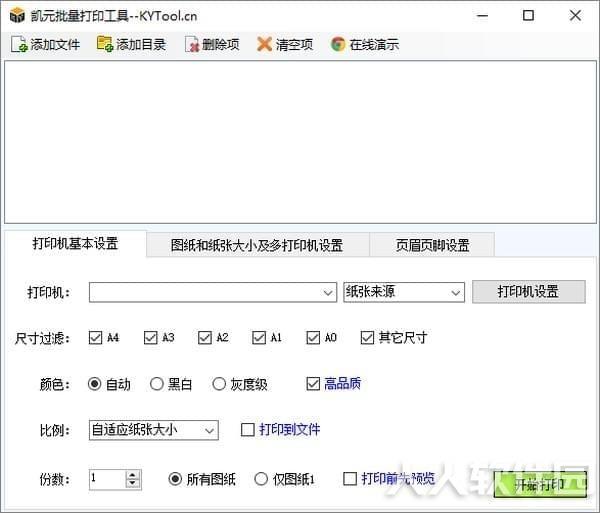Uncheck the A2 size filter checkbox
This screenshot has width=600, height=513.
pos(205,338)
